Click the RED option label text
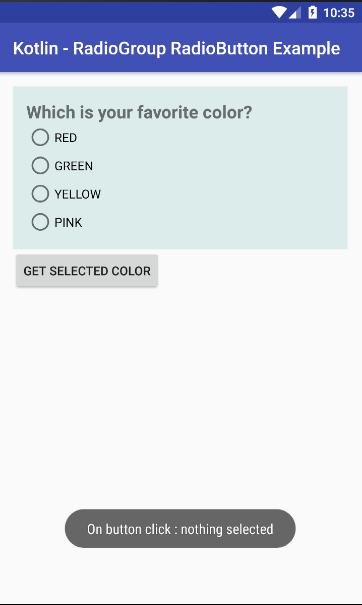This screenshot has height=605, width=362. coord(66,138)
